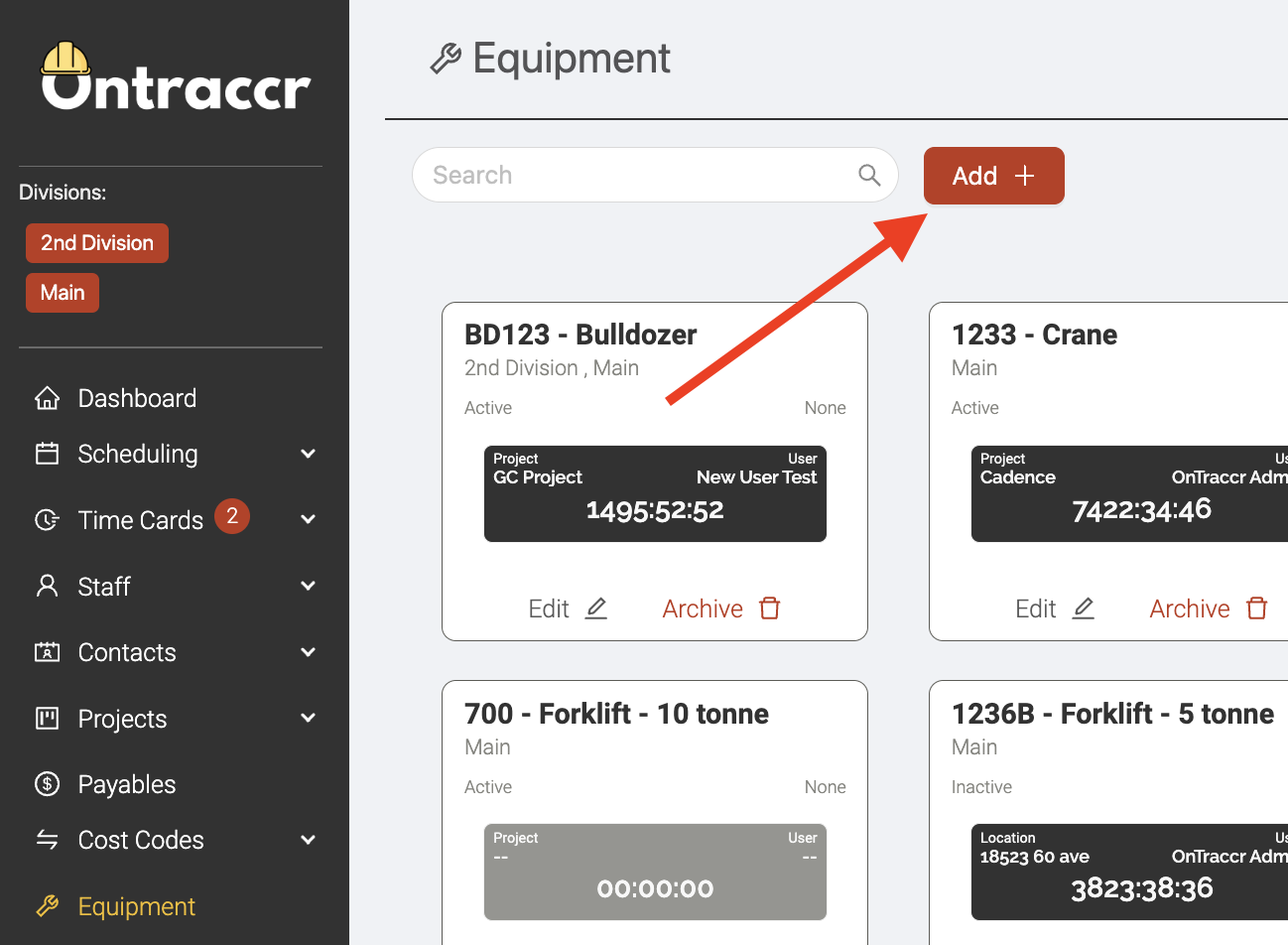
Task: Select Equipment in the sidebar
Action: coord(137,906)
